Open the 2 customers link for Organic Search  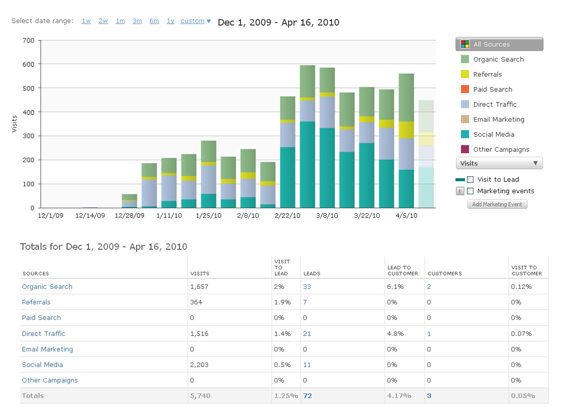[x=429, y=287]
